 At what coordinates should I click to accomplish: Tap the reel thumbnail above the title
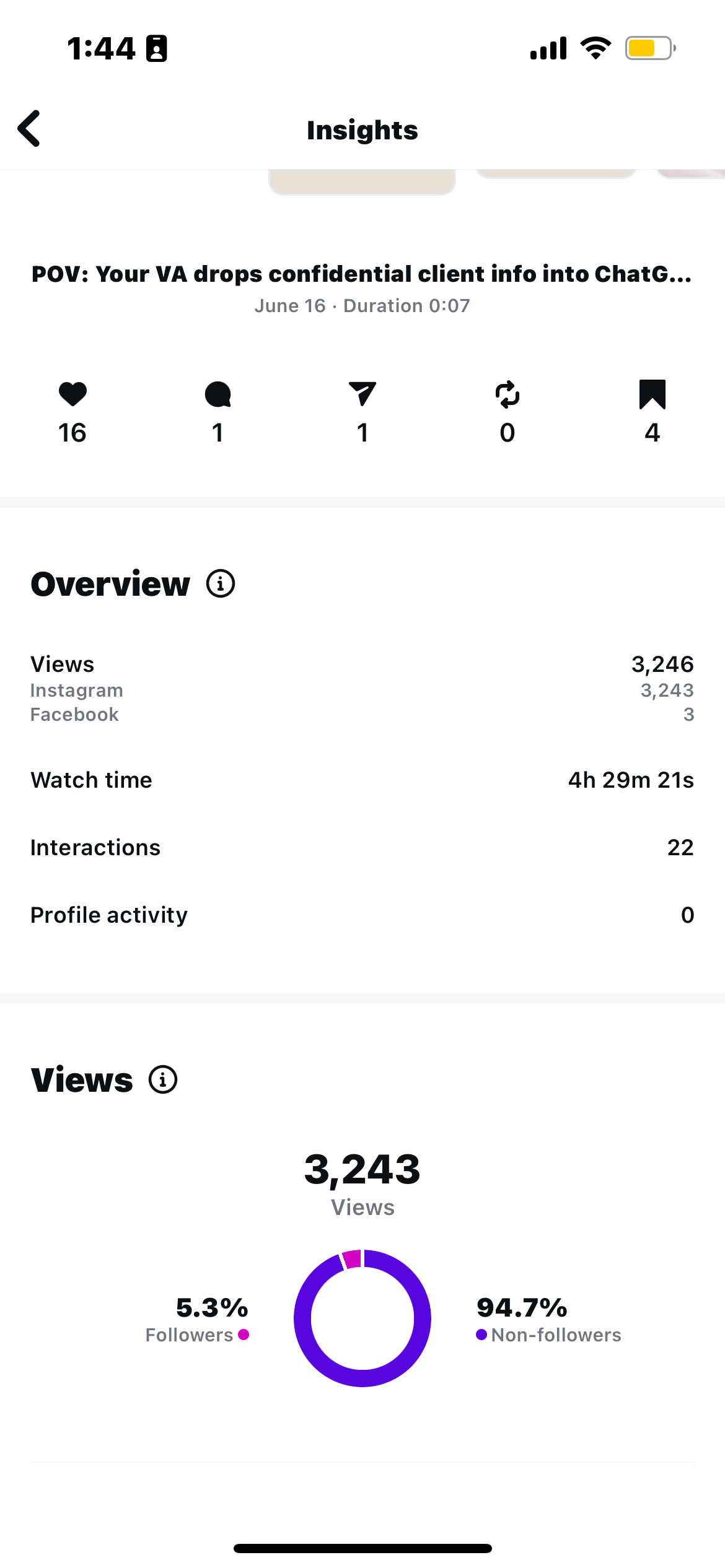click(362, 181)
